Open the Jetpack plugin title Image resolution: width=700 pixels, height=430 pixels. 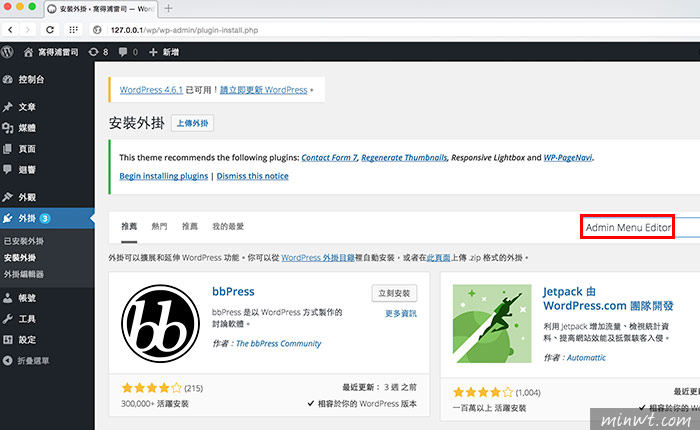pyautogui.click(x=608, y=299)
